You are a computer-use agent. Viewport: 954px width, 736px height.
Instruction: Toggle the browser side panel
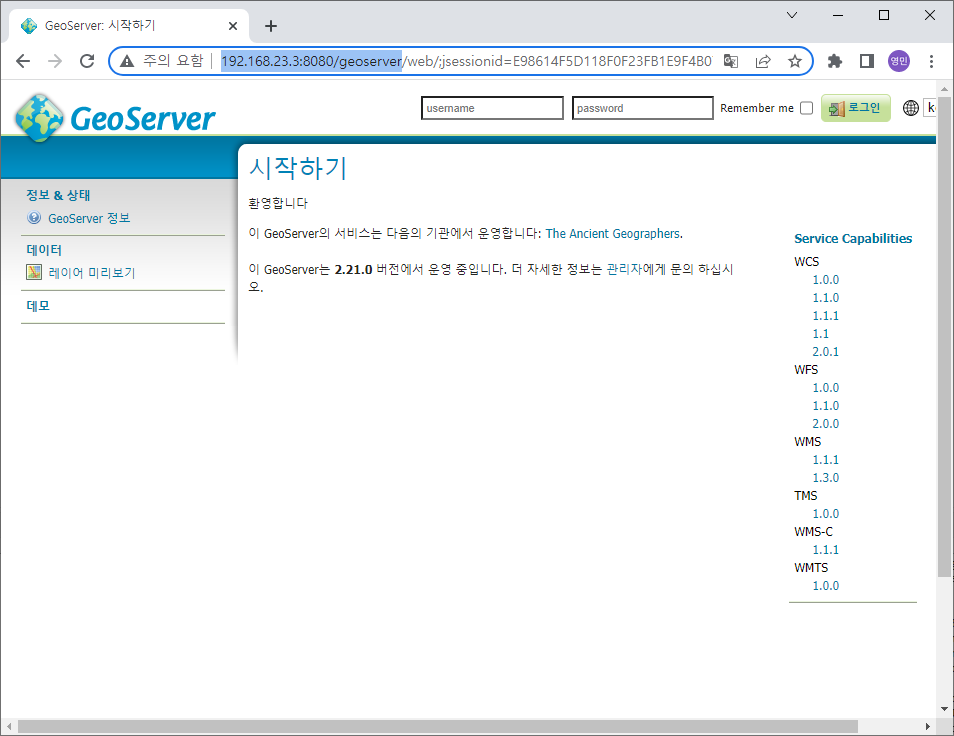(x=867, y=61)
